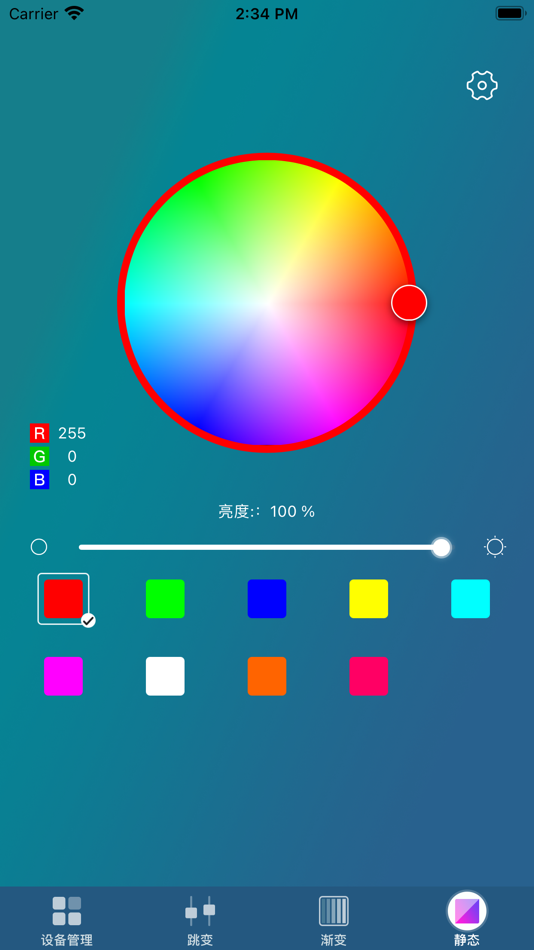
Task: Click the red R channel label
Action: [39, 433]
